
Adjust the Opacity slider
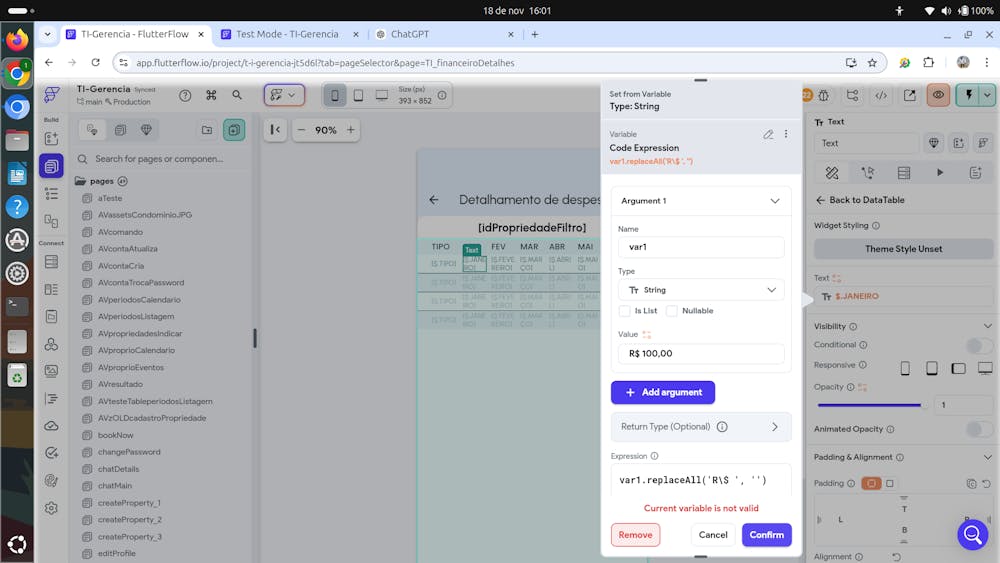[x=869, y=405]
